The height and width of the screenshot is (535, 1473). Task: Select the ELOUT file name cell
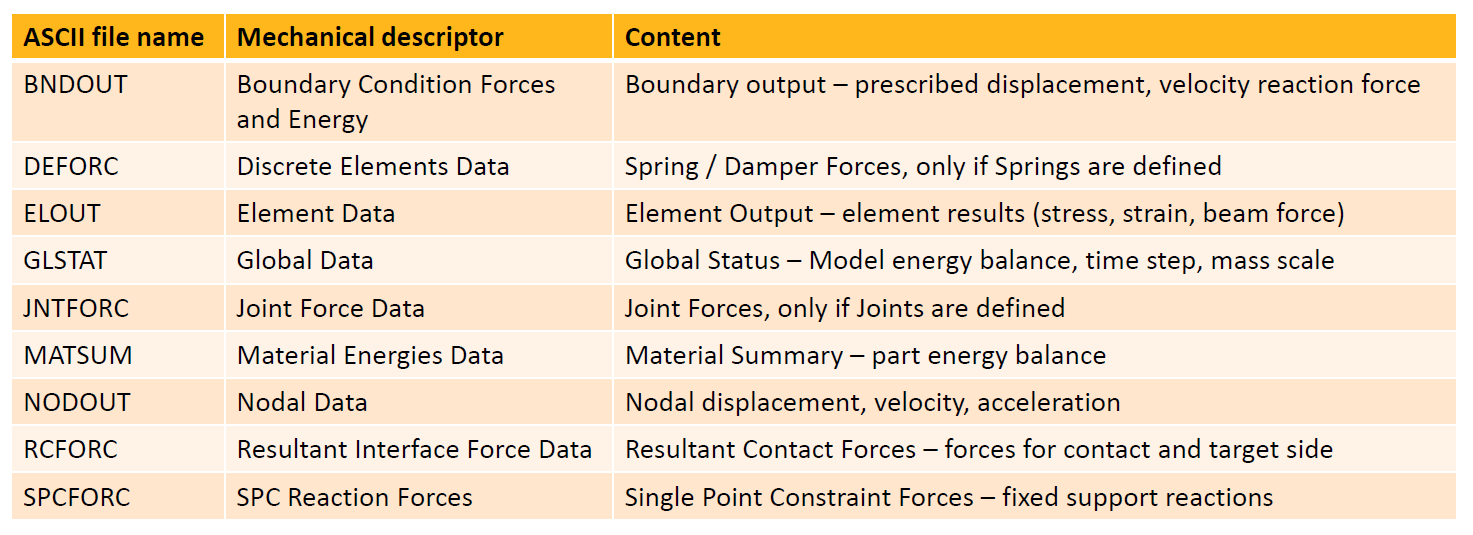point(118,213)
